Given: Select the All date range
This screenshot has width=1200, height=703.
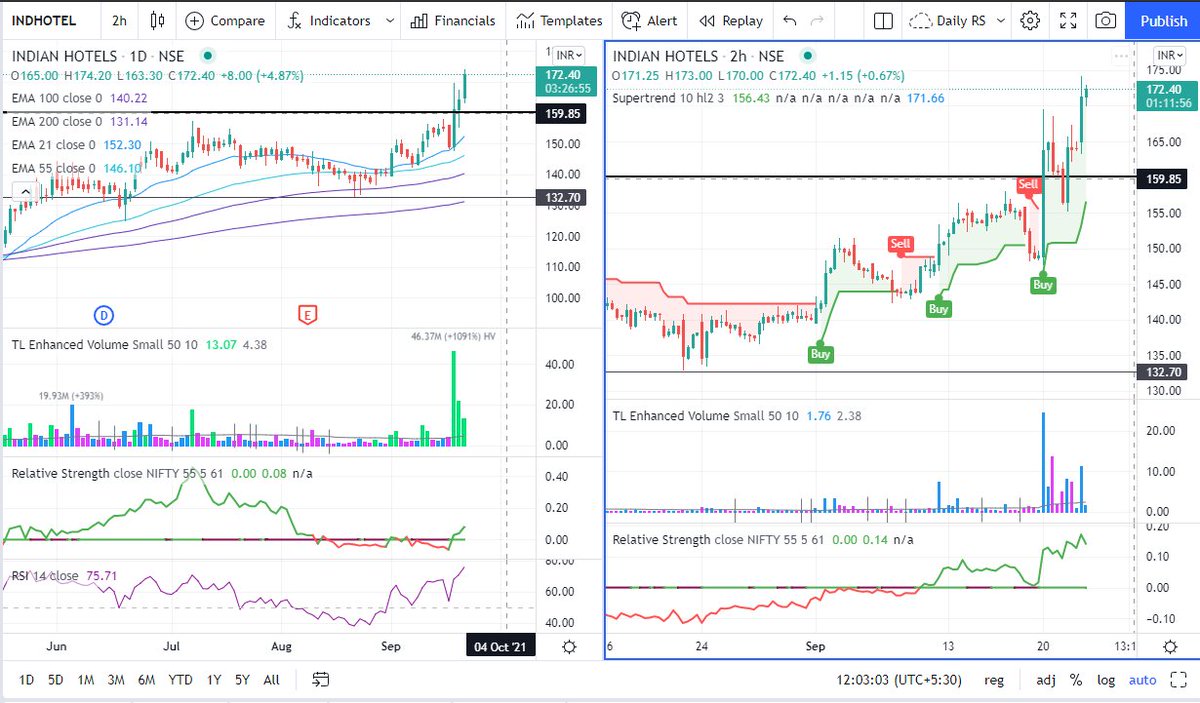Looking at the screenshot, I should pos(271,680).
